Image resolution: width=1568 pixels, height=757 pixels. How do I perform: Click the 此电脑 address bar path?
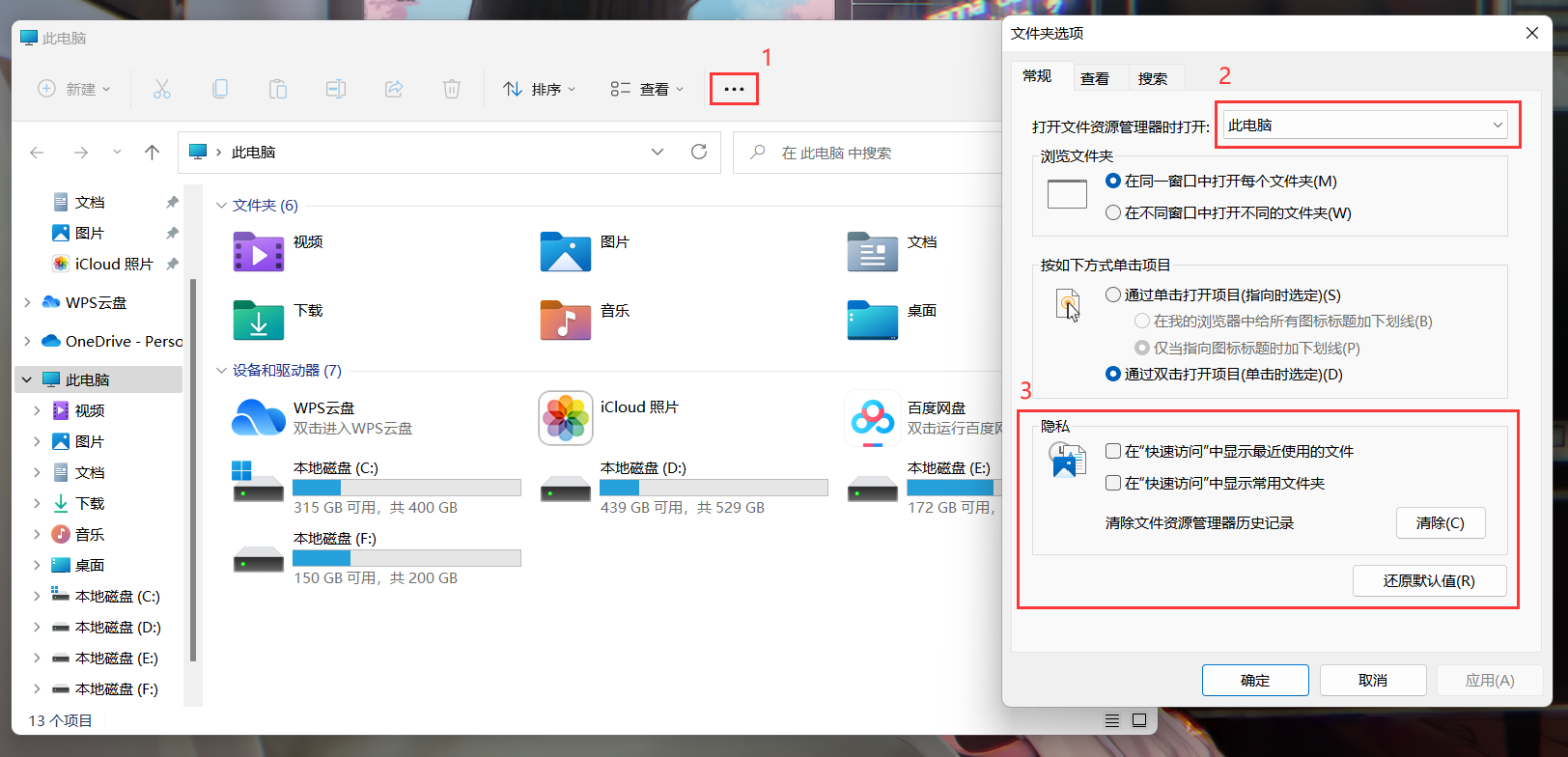click(x=254, y=153)
